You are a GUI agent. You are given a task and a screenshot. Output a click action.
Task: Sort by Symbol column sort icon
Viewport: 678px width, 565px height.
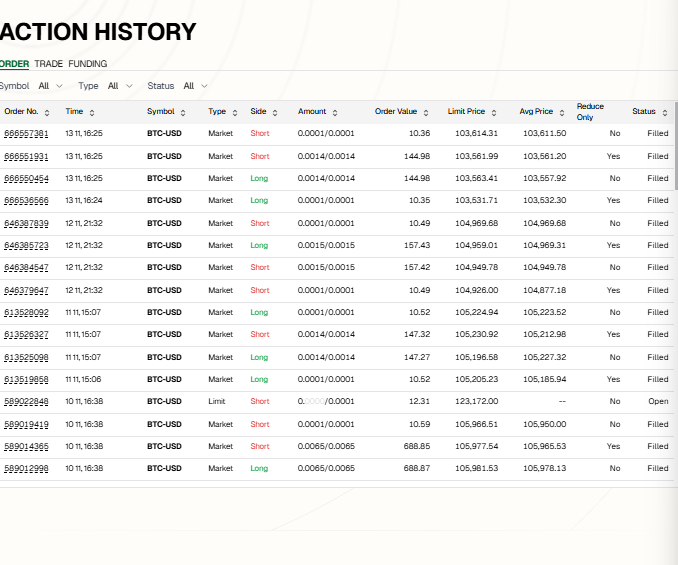click(x=183, y=112)
